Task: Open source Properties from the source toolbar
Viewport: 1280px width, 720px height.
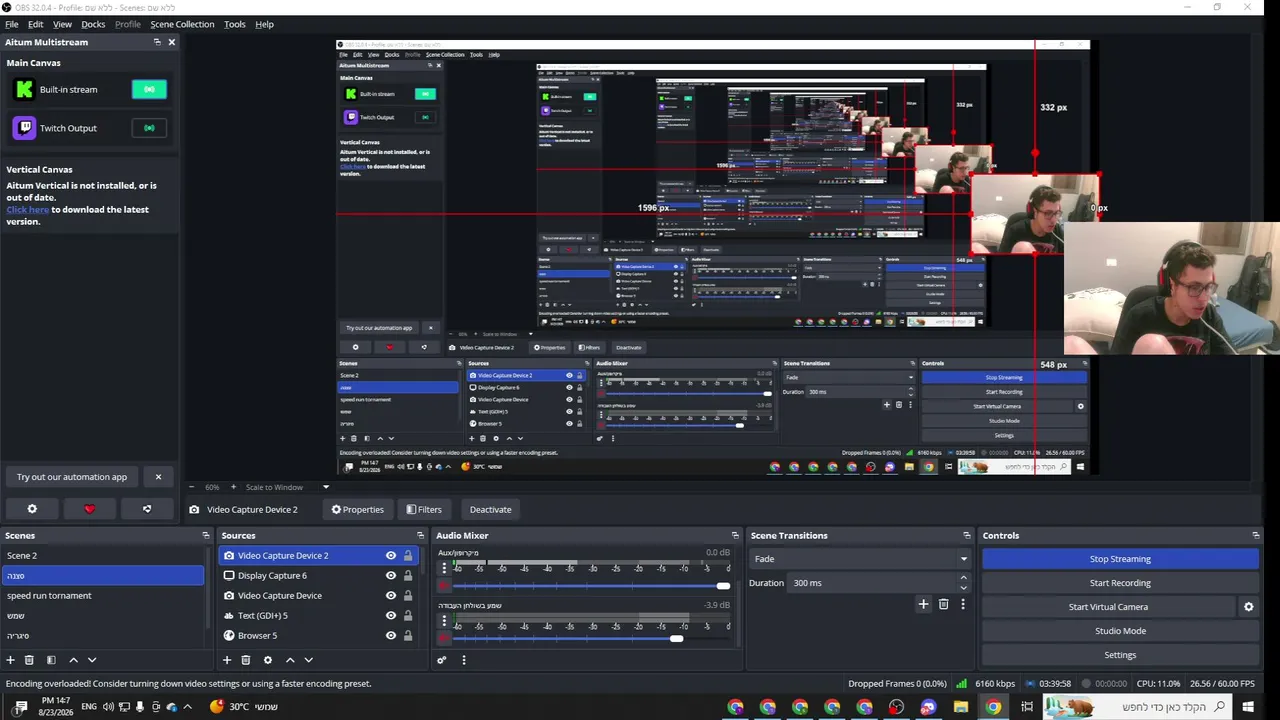Action: 358,509
